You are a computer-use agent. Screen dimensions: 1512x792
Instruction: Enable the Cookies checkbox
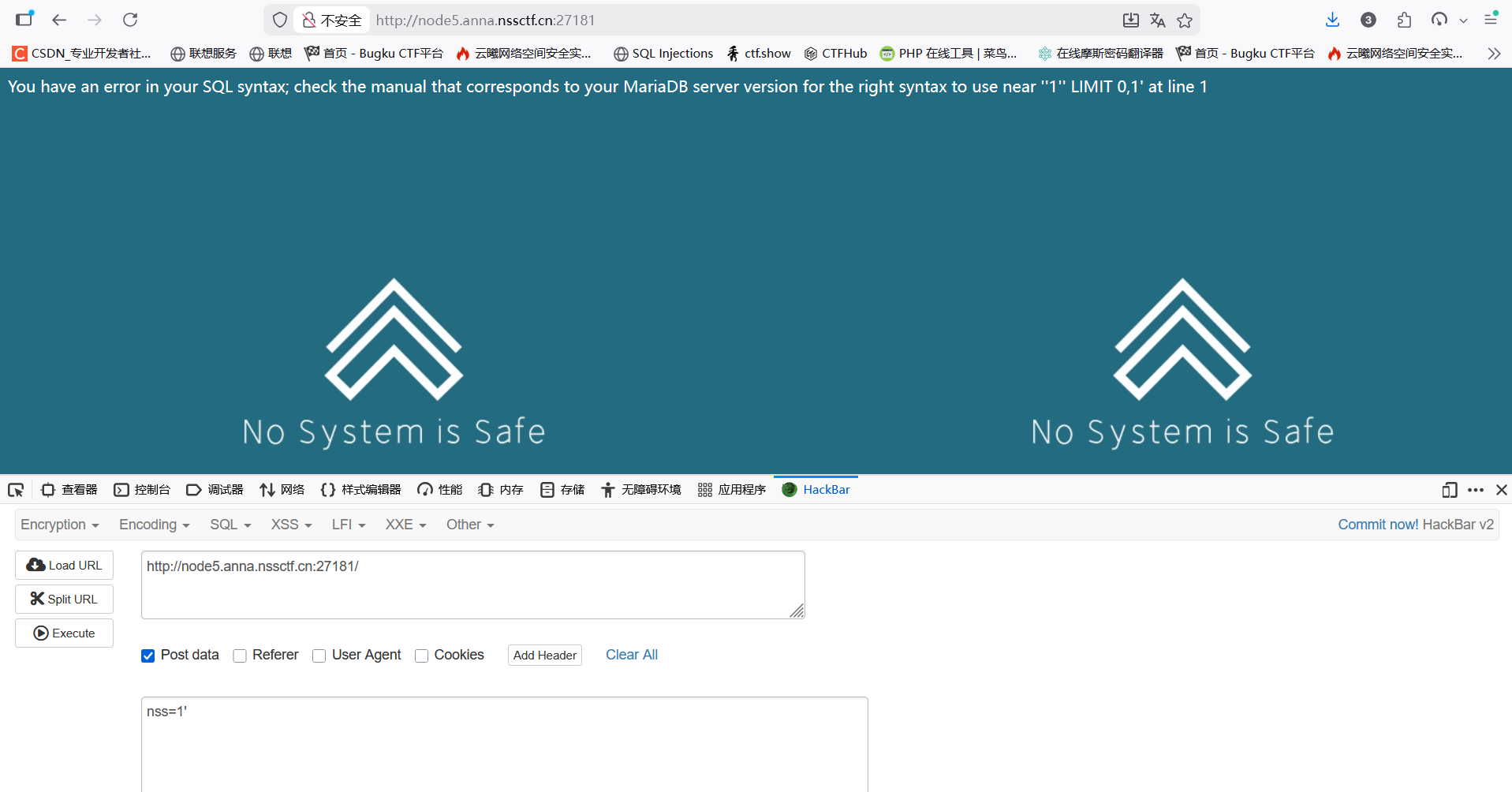tap(421, 656)
